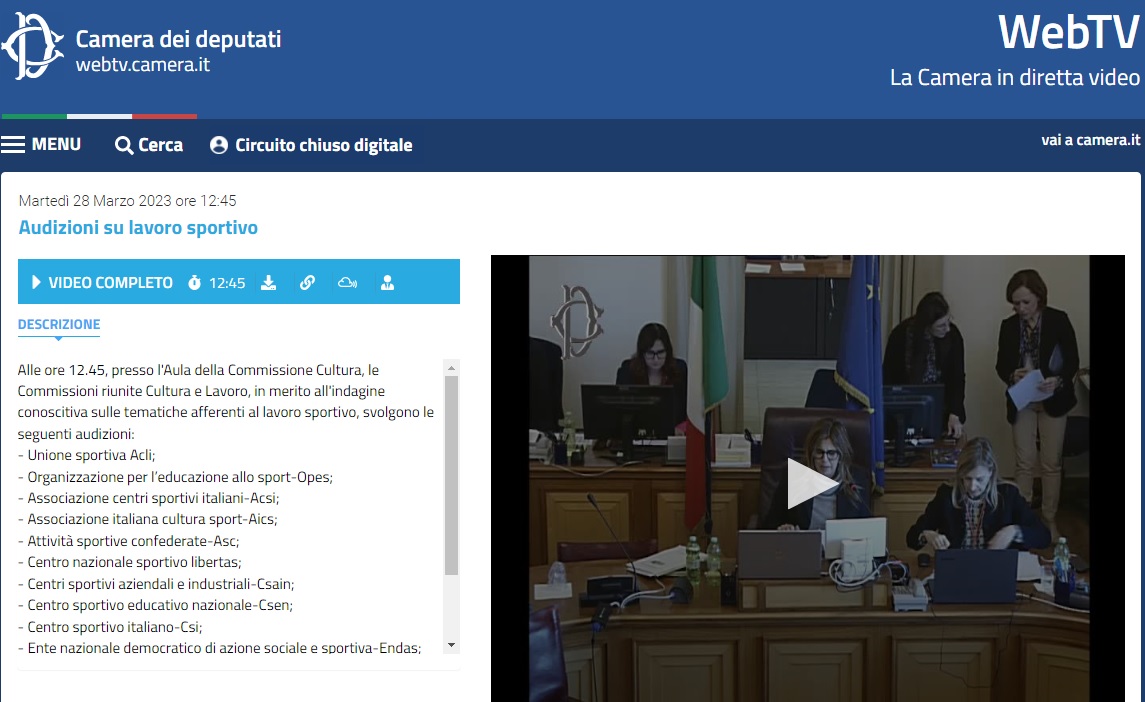
Task: Click the webtv.camera.it site link
Action: point(142,66)
